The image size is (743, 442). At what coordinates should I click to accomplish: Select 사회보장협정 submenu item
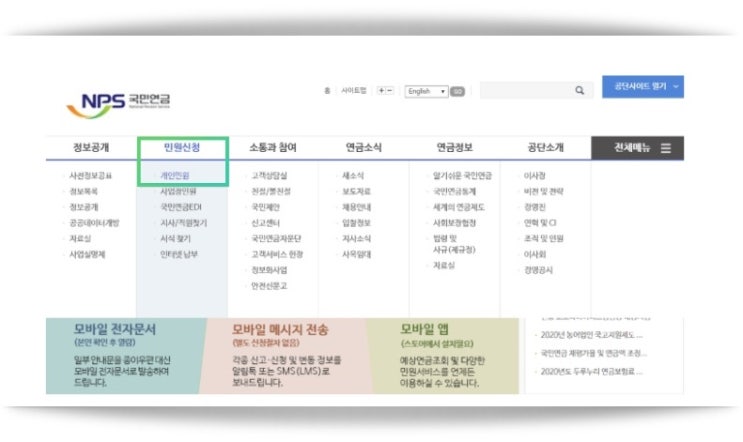pyautogui.click(x=454, y=223)
